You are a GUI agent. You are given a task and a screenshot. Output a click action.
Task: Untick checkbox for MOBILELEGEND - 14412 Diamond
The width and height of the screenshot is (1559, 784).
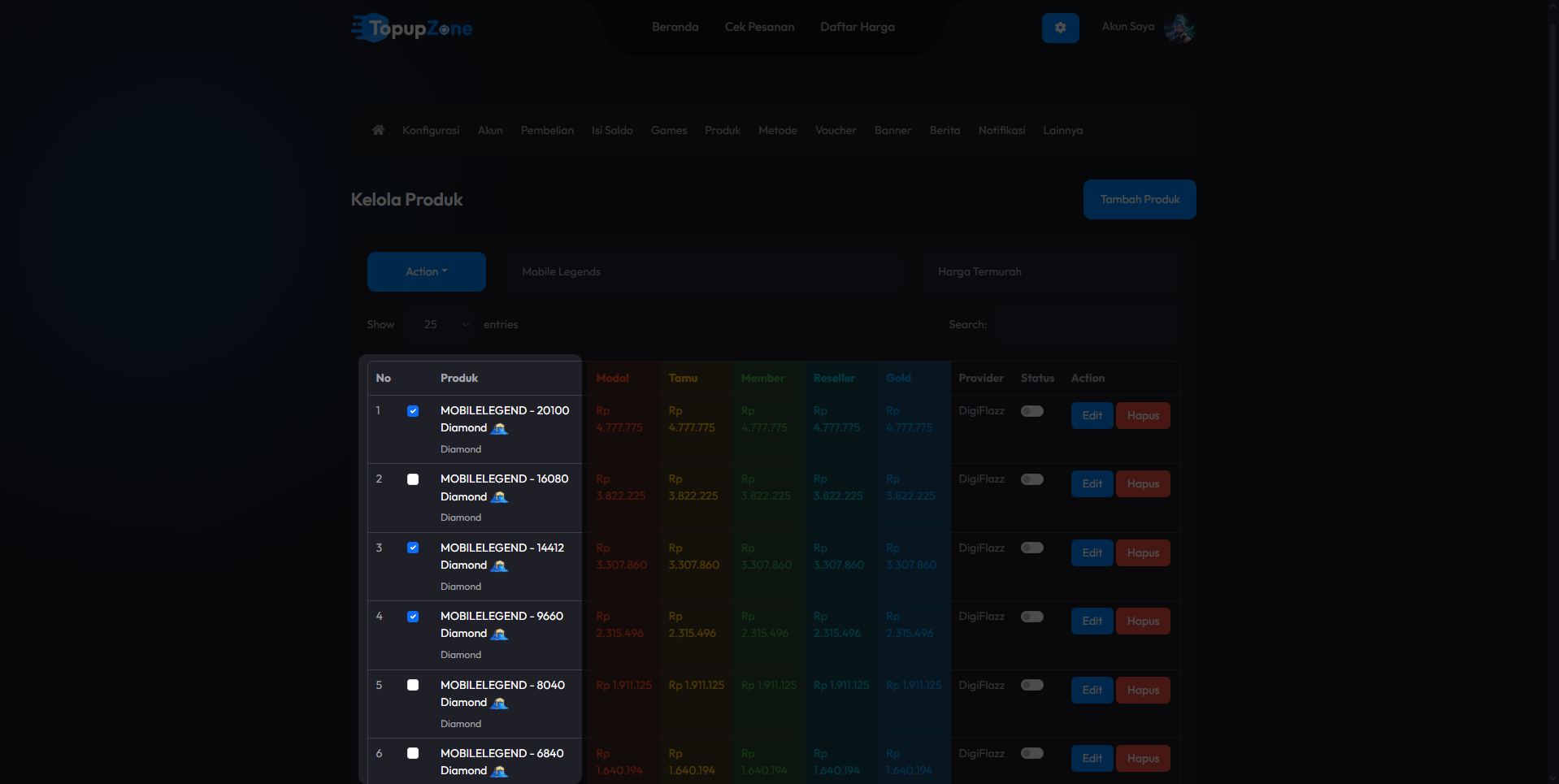click(x=413, y=548)
